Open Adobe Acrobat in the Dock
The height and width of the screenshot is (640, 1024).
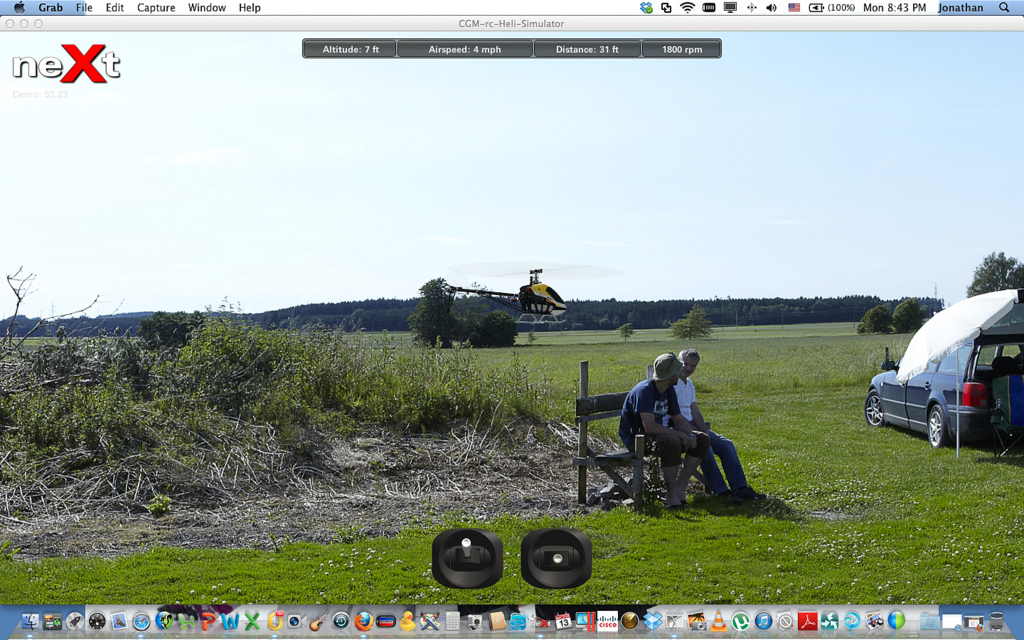coord(807,621)
